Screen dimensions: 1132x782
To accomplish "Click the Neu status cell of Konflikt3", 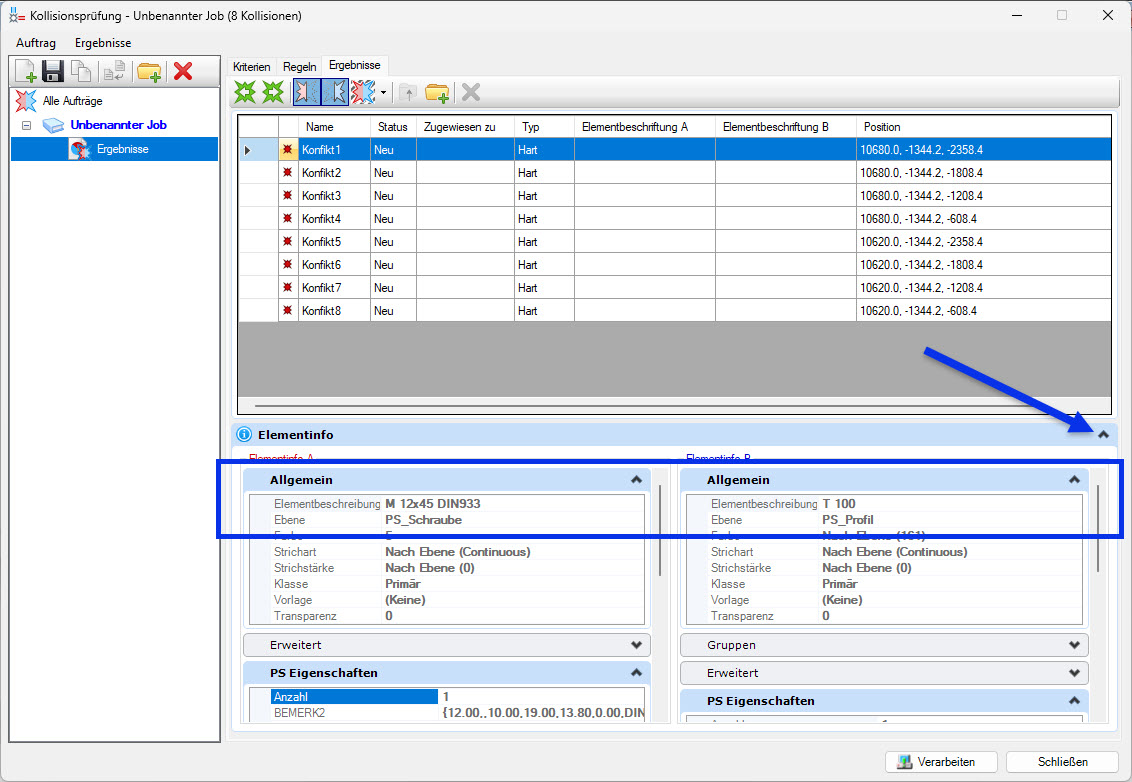I will [x=393, y=196].
